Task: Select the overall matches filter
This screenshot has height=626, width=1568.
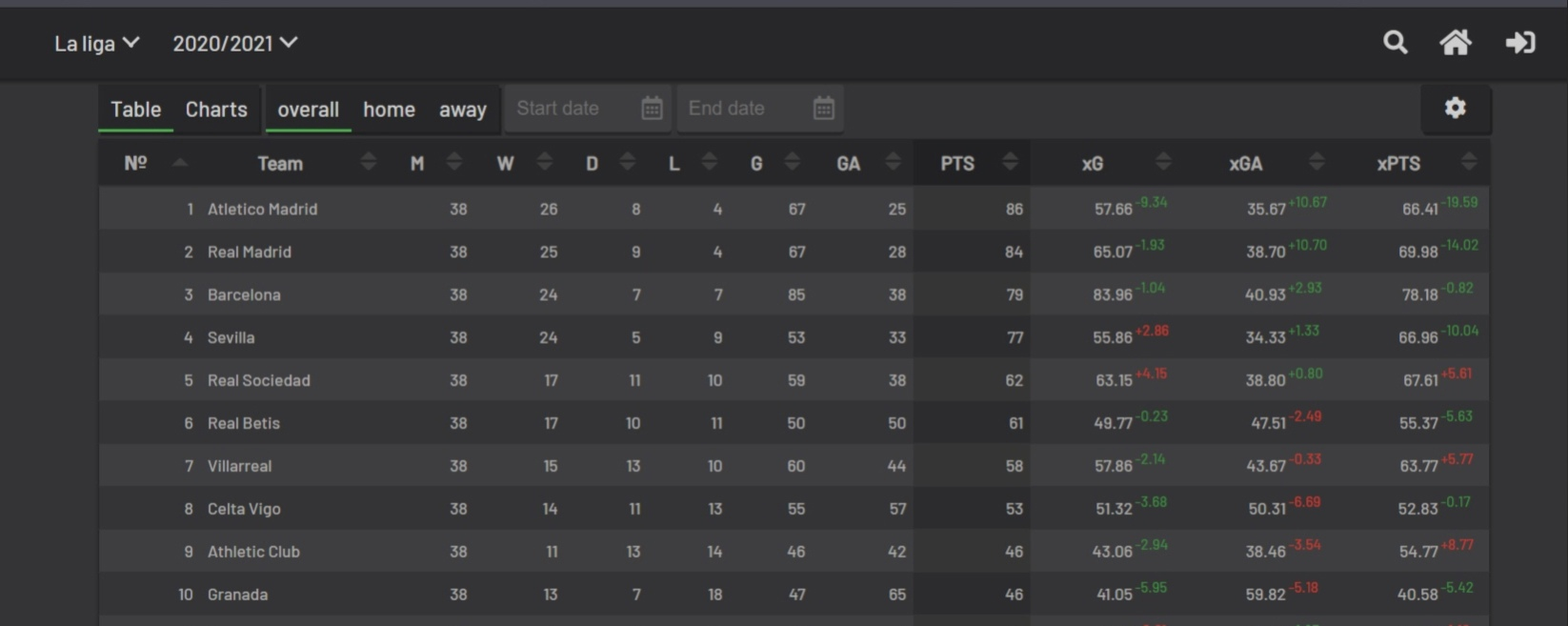Action: click(x=308, y=110)
